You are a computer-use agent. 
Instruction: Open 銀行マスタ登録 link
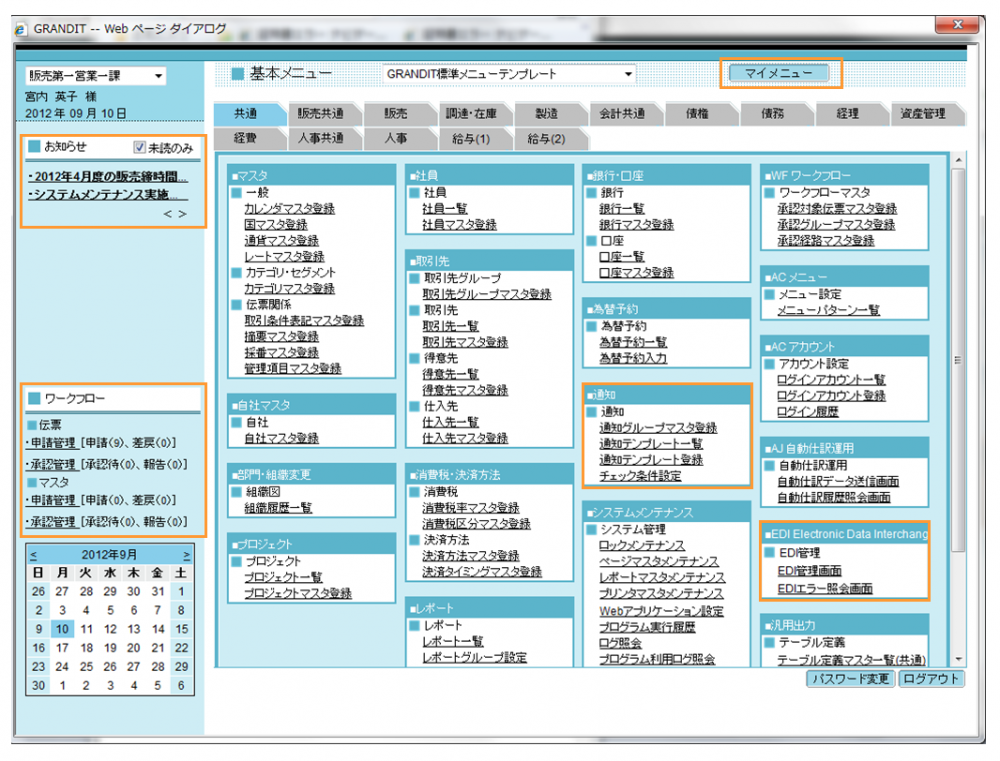click(x=636, y=225)
